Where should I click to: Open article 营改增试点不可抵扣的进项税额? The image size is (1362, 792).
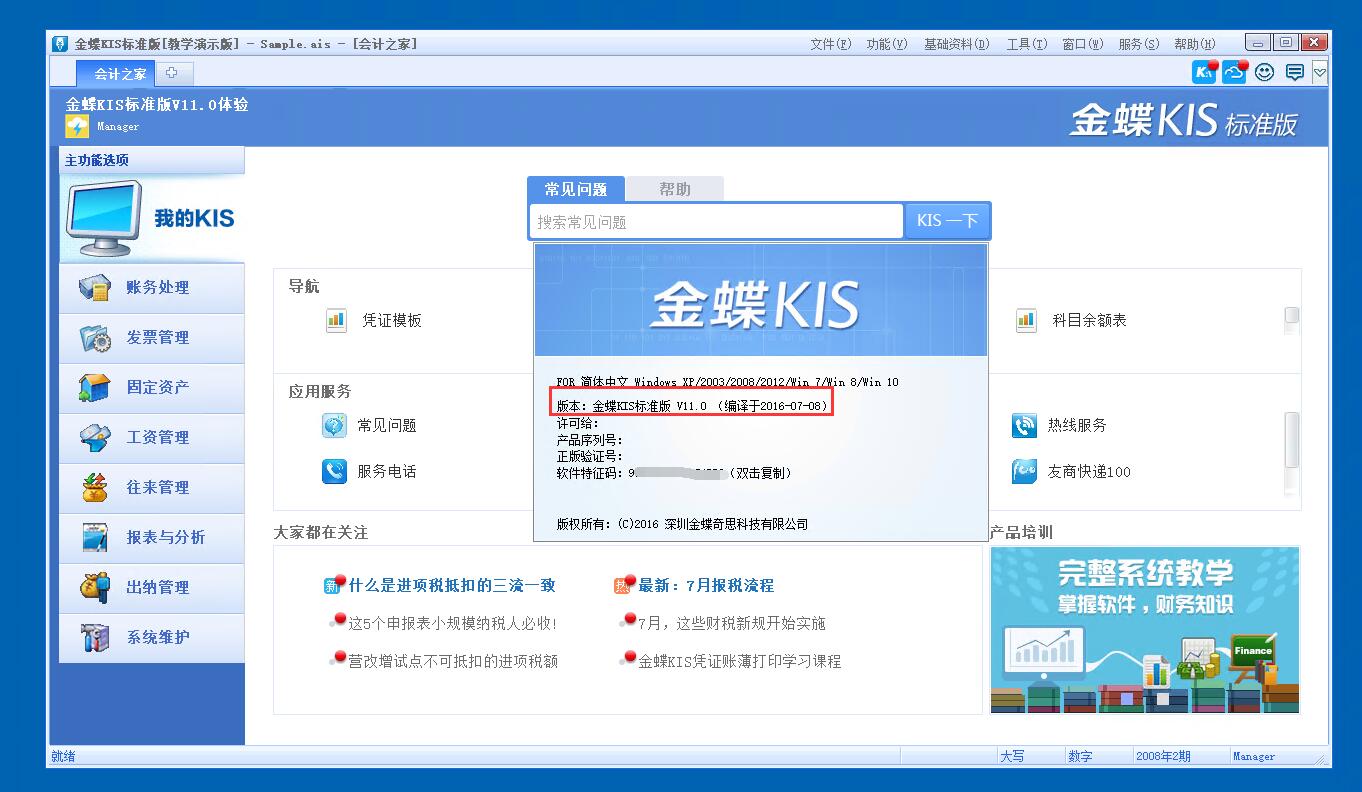[x=453, y=662]
